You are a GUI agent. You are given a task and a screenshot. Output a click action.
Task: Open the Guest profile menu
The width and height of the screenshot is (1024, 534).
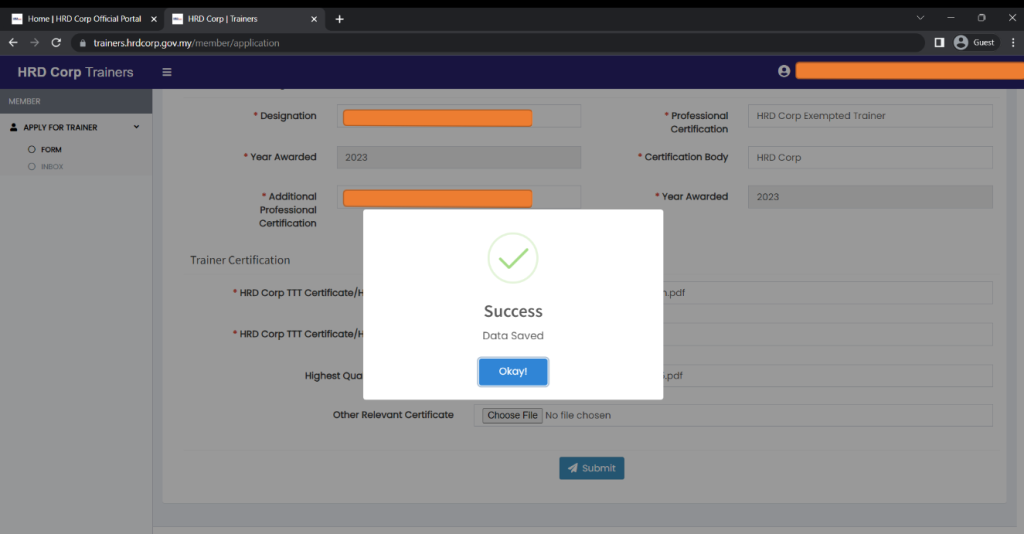974,43
